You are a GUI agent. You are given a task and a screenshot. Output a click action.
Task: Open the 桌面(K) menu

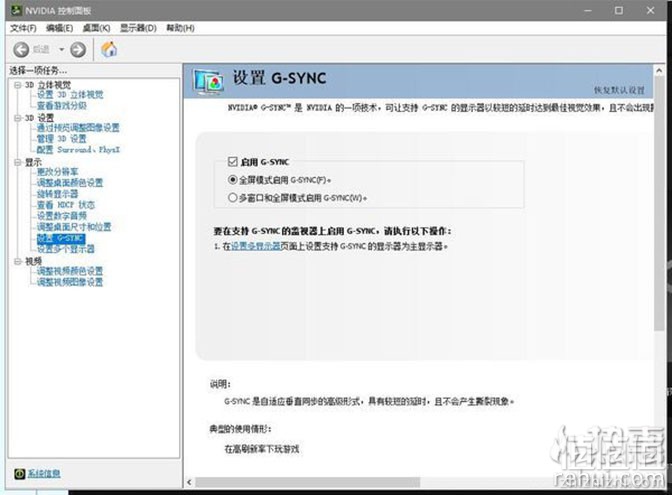pyautogui.click(x=96, y=28)
